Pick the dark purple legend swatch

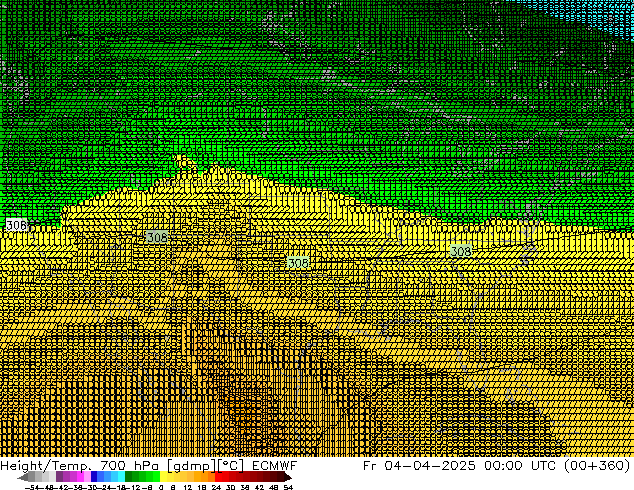click(59, 476)
